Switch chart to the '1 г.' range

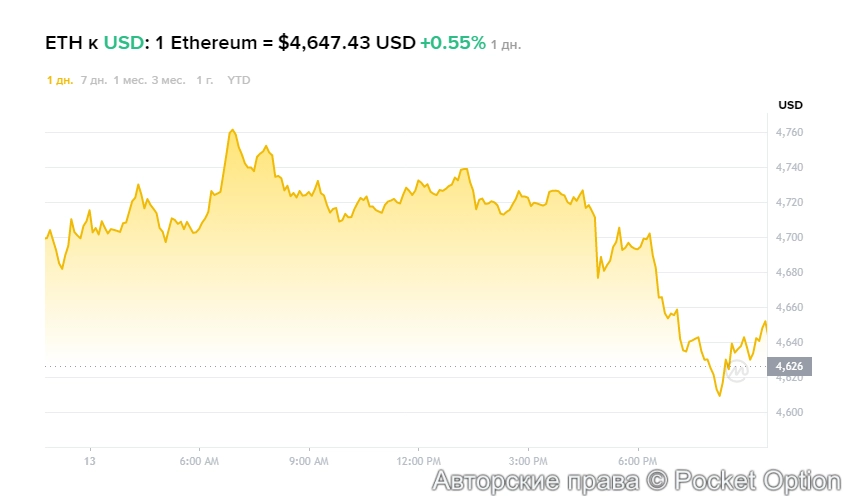205,80
